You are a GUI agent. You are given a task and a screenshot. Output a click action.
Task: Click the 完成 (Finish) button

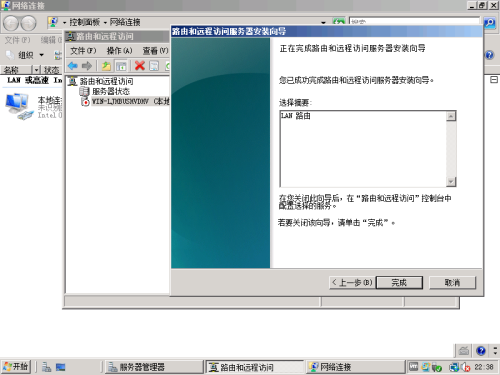pos(399,283)
